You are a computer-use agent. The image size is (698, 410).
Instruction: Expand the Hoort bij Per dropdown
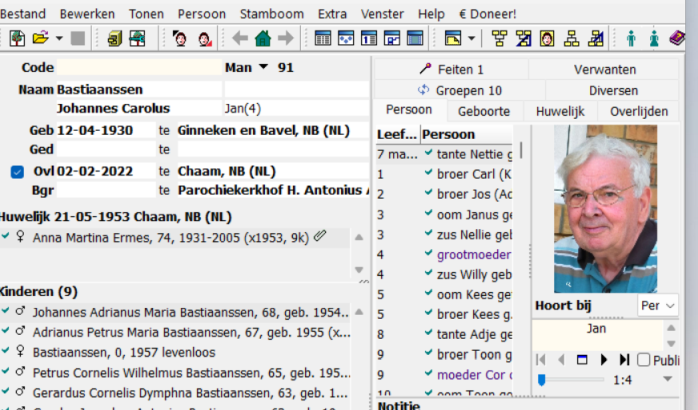click(669, 305)
